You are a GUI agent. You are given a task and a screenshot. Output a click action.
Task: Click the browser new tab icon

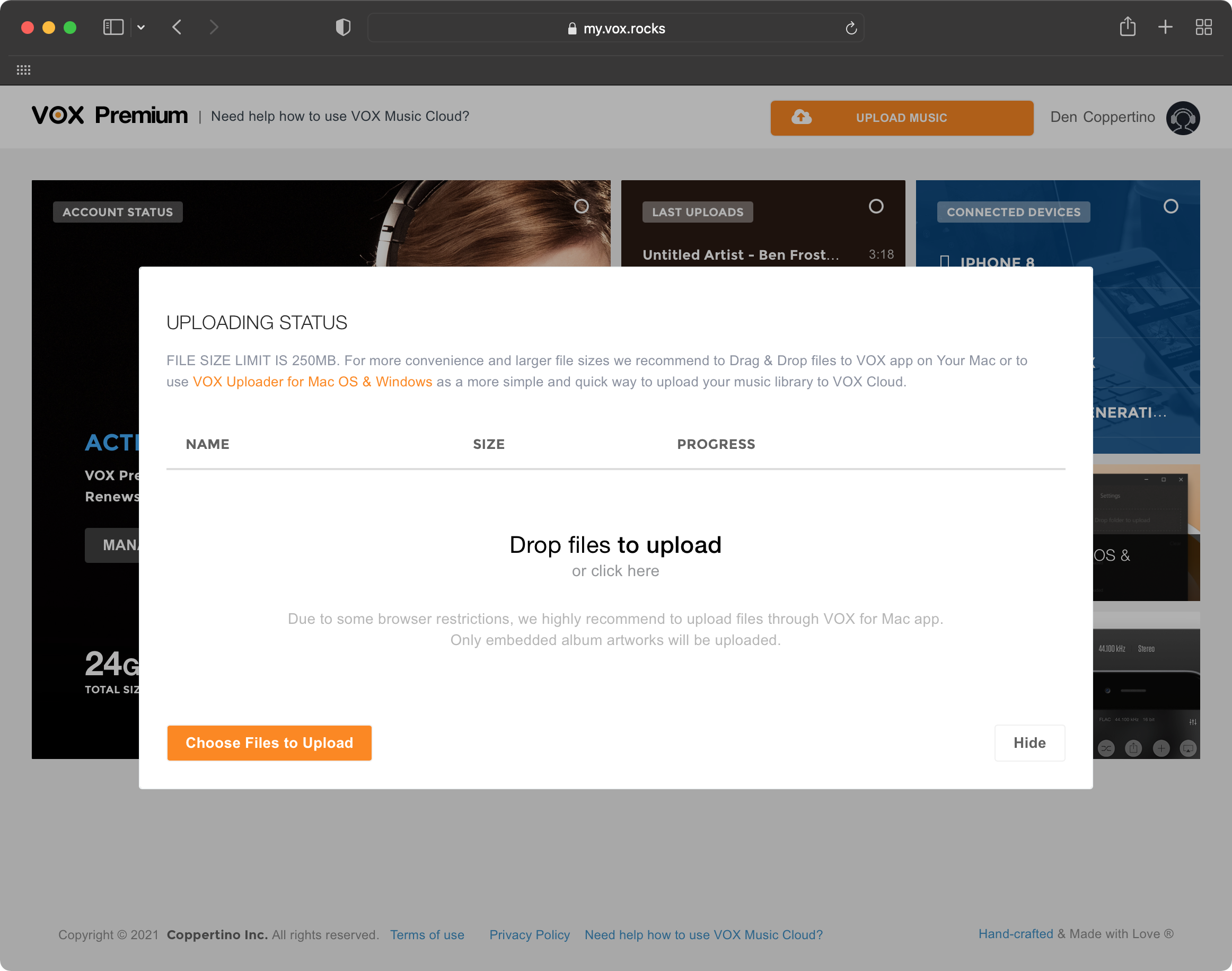pyautogui.click(x=1165, y=27)
